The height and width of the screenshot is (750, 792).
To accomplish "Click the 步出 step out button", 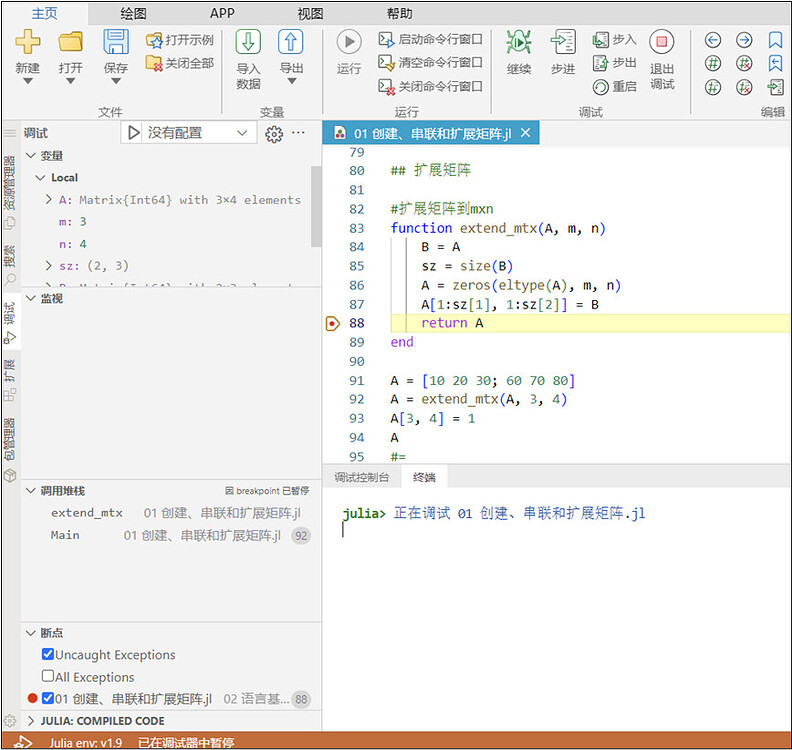I will [614, 63].
